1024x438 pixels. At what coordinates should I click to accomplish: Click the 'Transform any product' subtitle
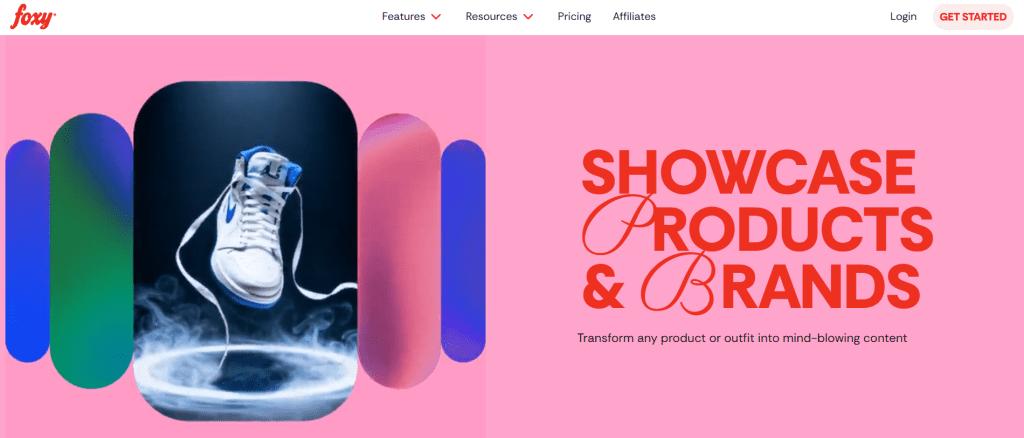[x=743, y=338]
